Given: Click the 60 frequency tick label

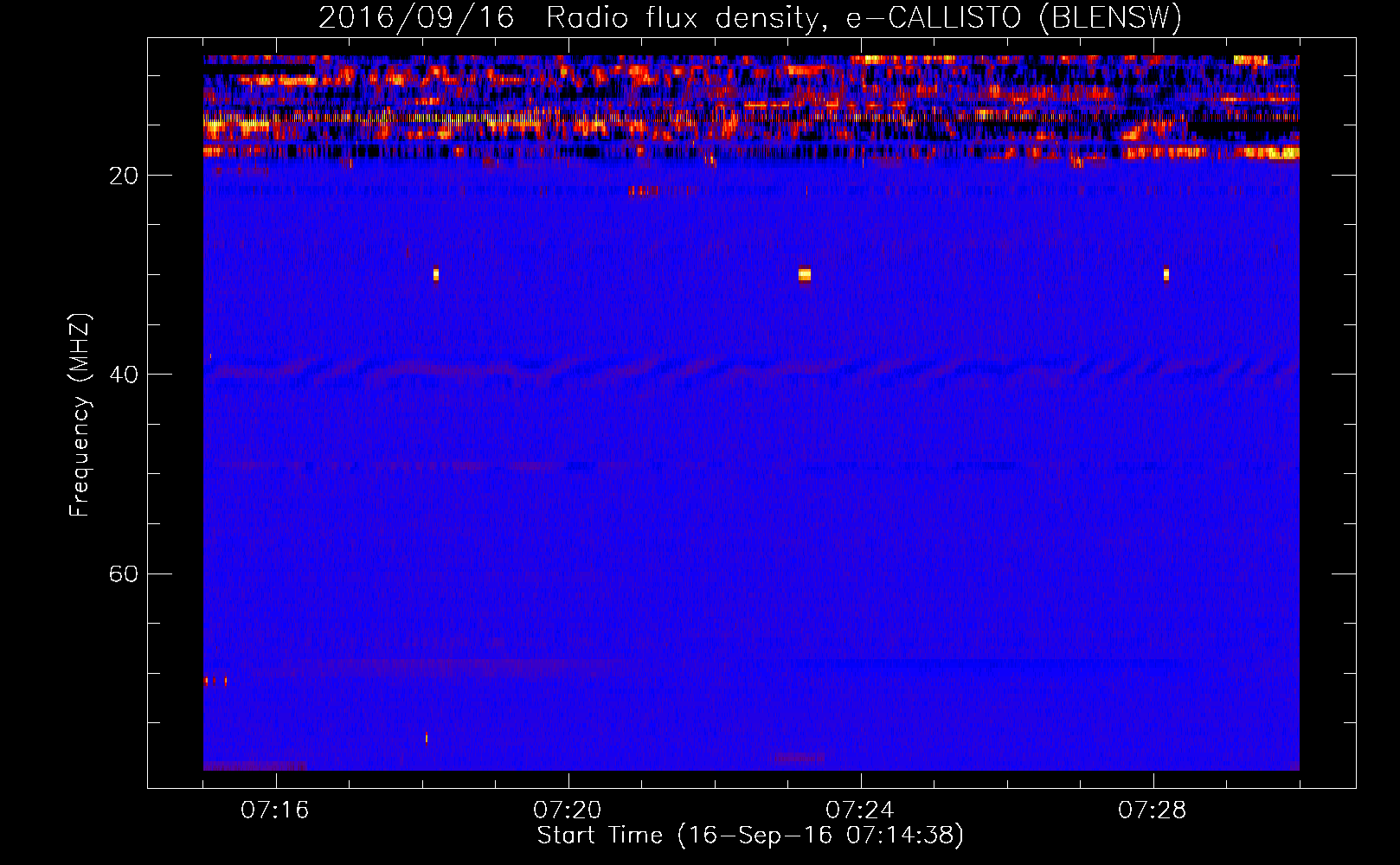Looking at the screenshot, I should pos(123,573).
